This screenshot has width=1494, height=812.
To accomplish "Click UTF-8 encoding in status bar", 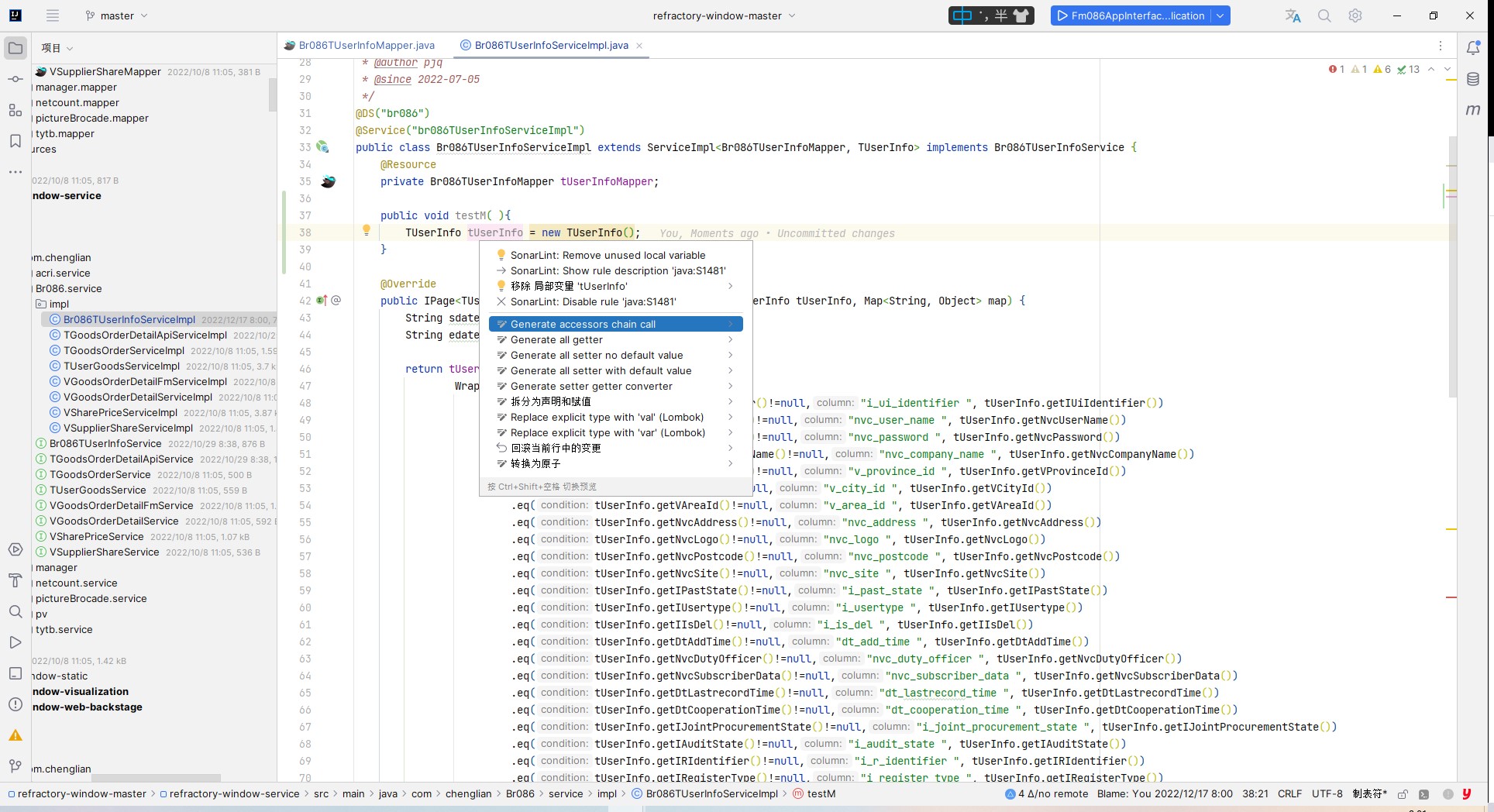I will click(x=1327, y=793).
